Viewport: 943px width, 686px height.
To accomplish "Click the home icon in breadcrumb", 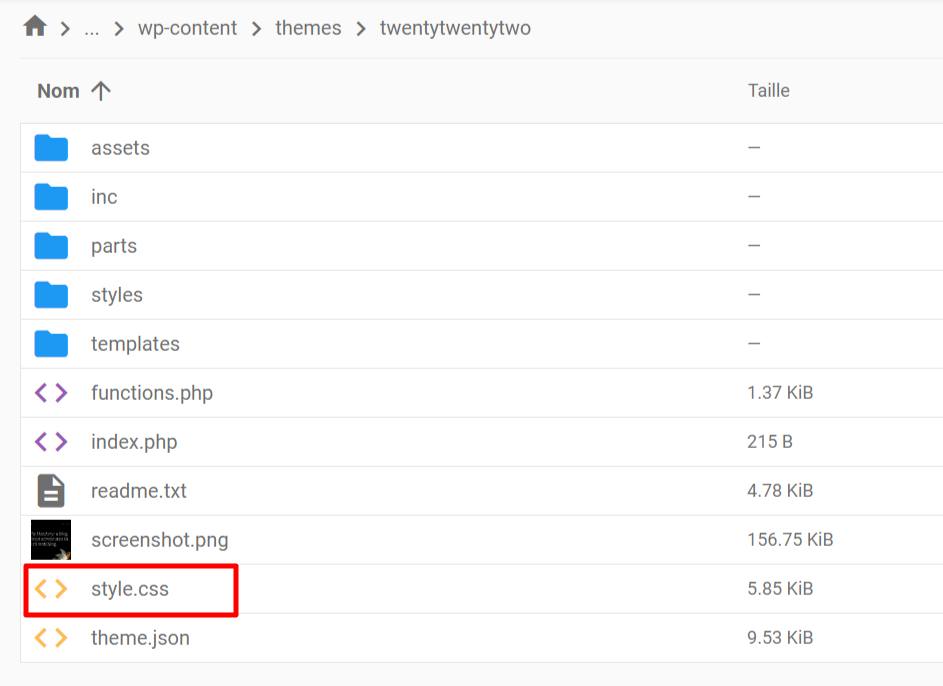I will [x=35, y=27].
